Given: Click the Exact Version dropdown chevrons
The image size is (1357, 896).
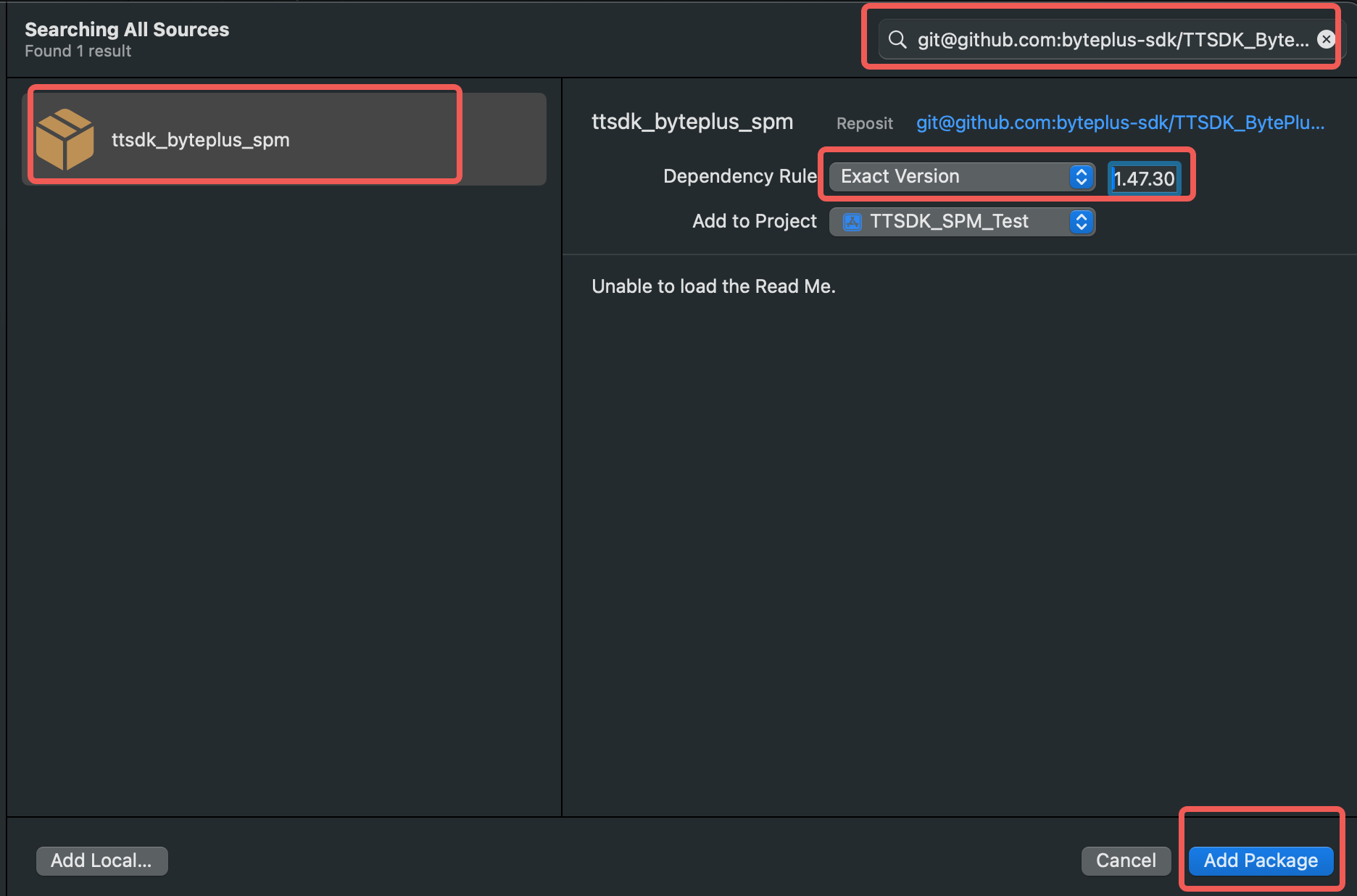Looking at the screenshot, I should pyautogui.click(x=1081, y=177).
